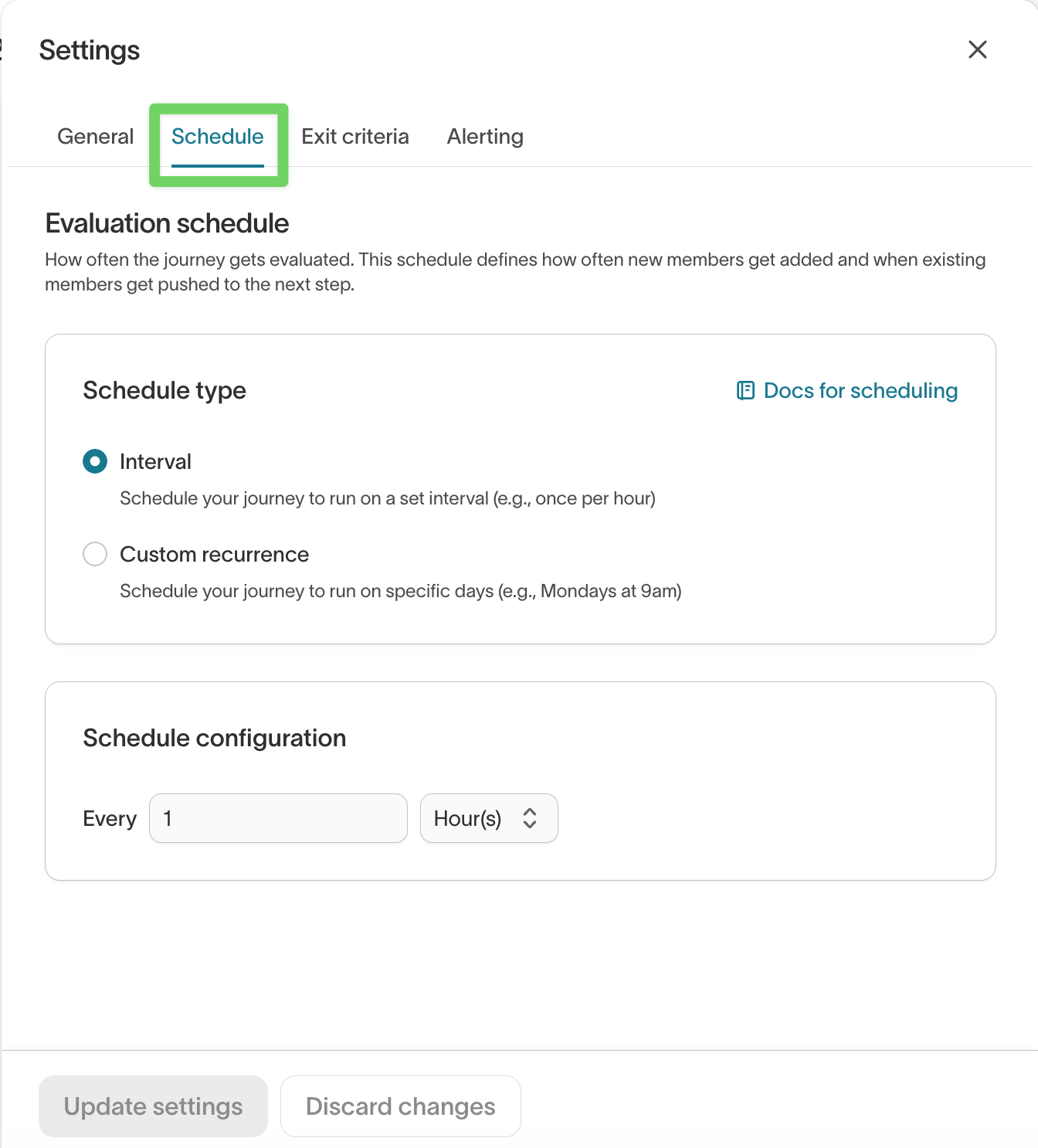
Task: Open the Hour(s) unit dropdown
Action: (x=488, y=818)
